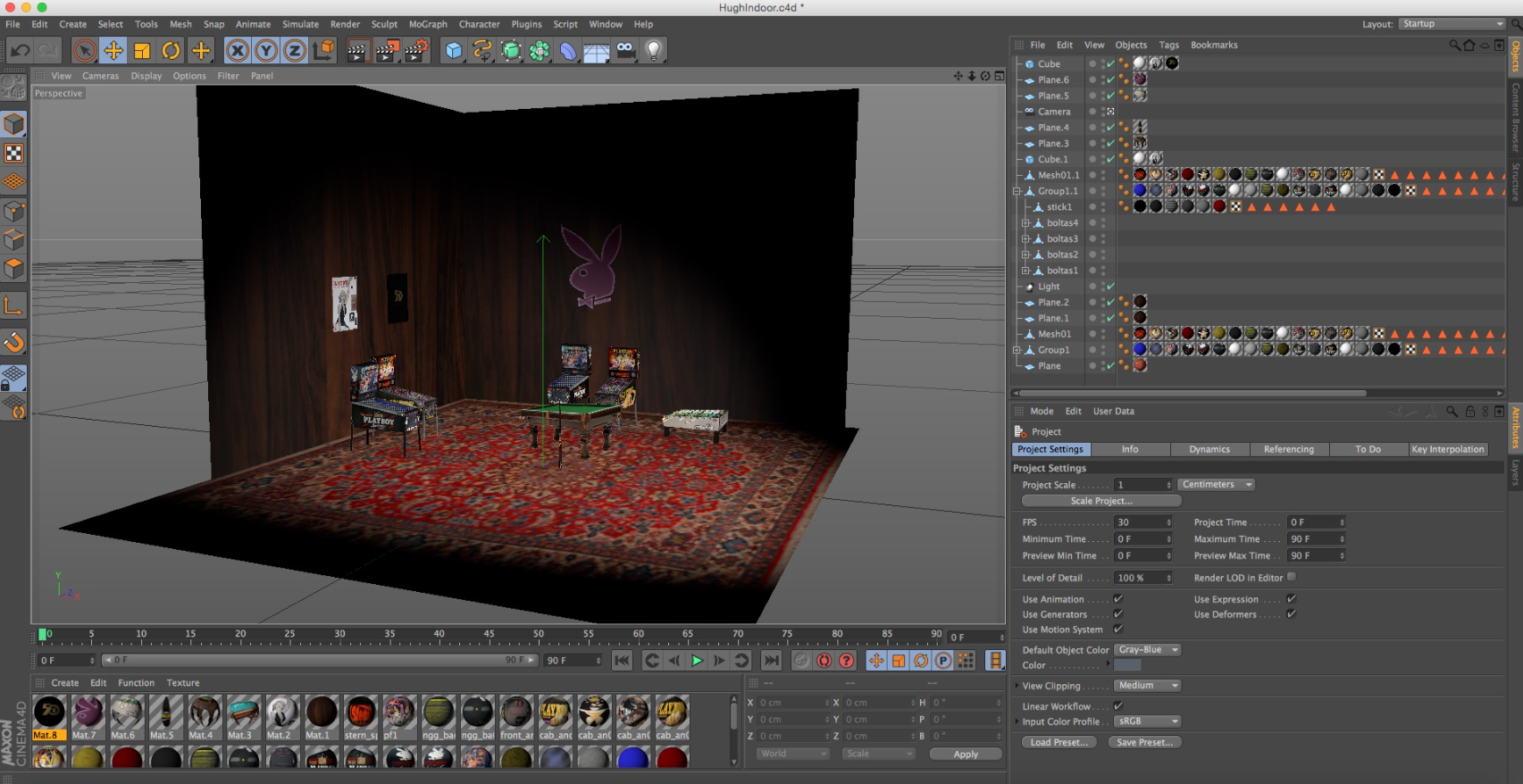1523x784 pixels.
Task: Click Render to Picture Viewer icon
Action: pyautogui.click(x=387, y=51)
